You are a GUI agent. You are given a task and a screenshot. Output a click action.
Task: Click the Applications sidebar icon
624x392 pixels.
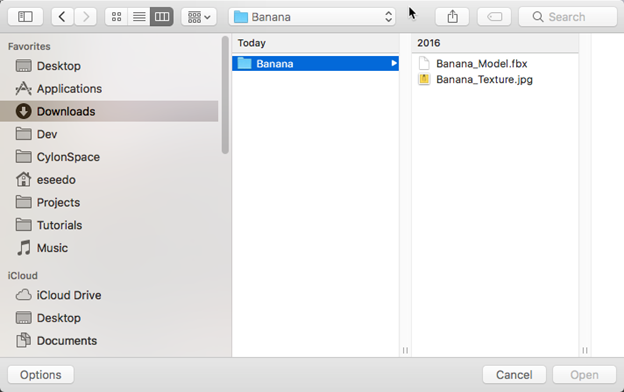tap(23, 88)
